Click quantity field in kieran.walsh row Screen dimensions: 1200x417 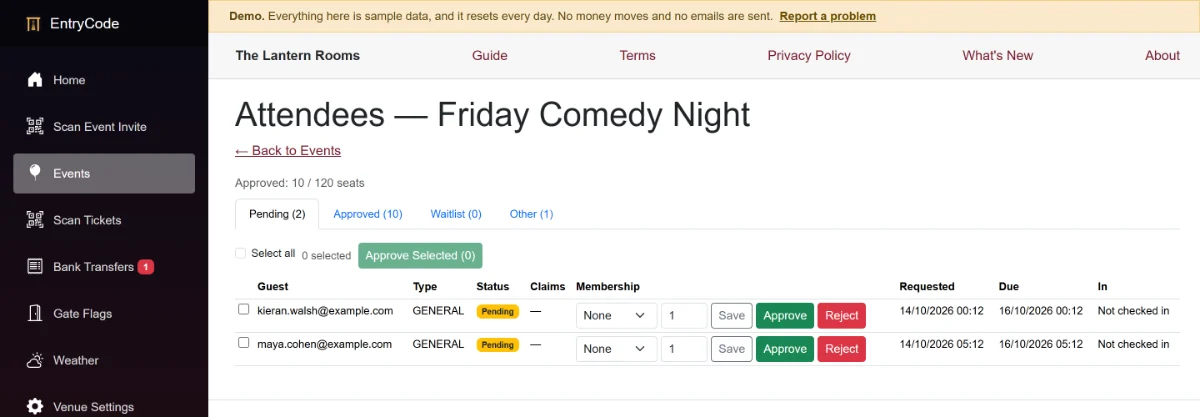pyautogui.click(x=684, y=316)
